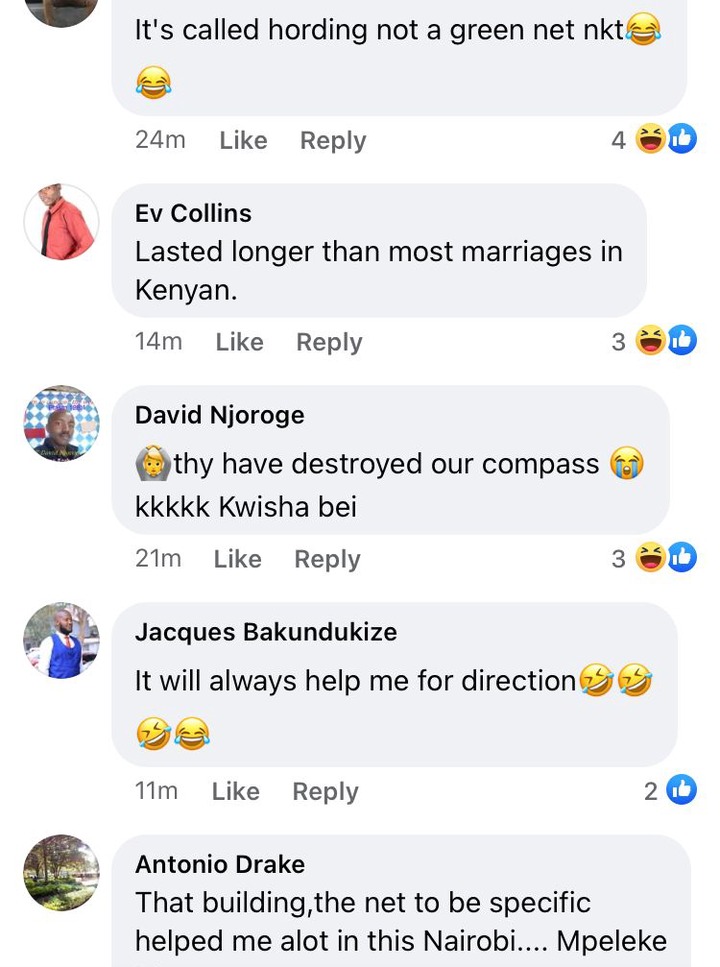
Task: Open reactions on the hording comment
Action: (x=653, y=139)
